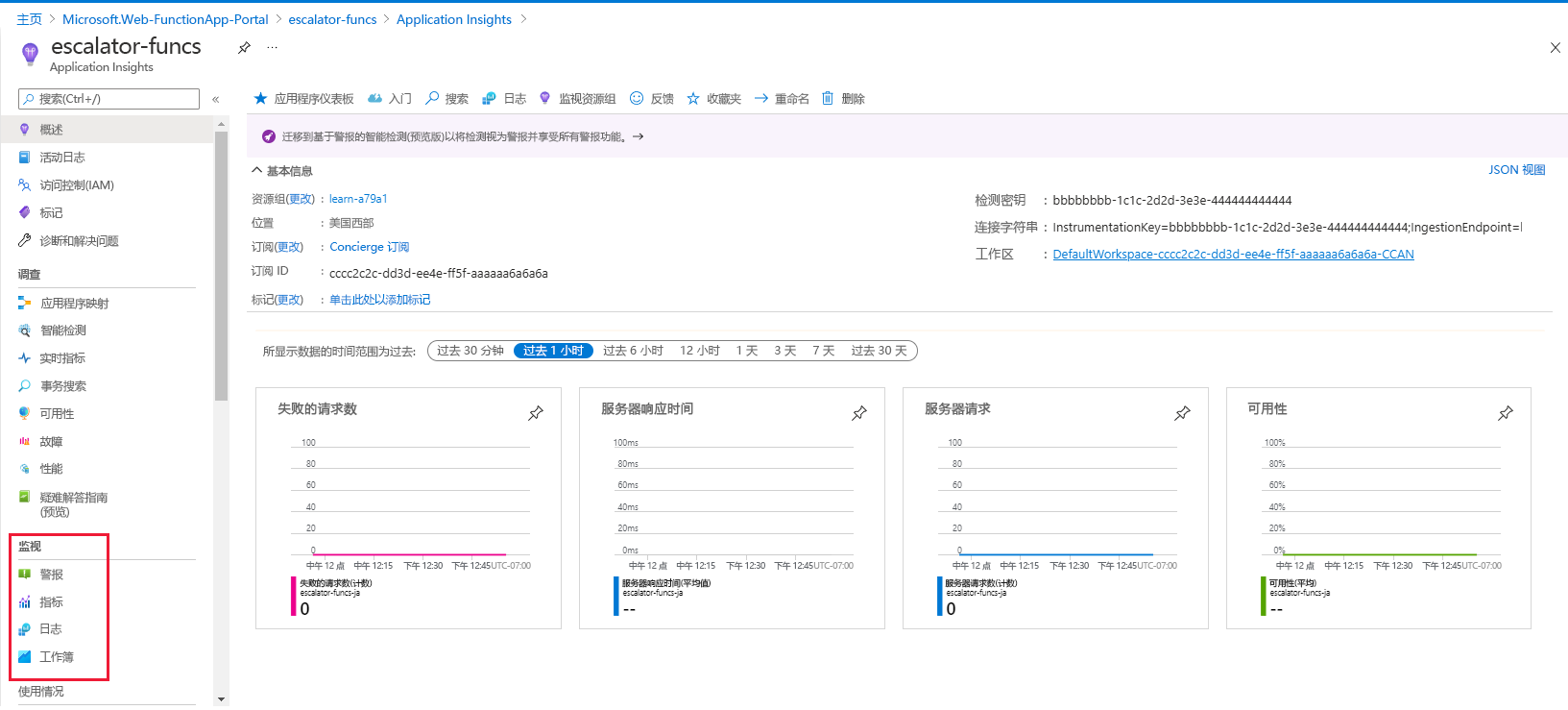
Task: Collapse the 基本信息 section
Action: [x=257, y=171]
